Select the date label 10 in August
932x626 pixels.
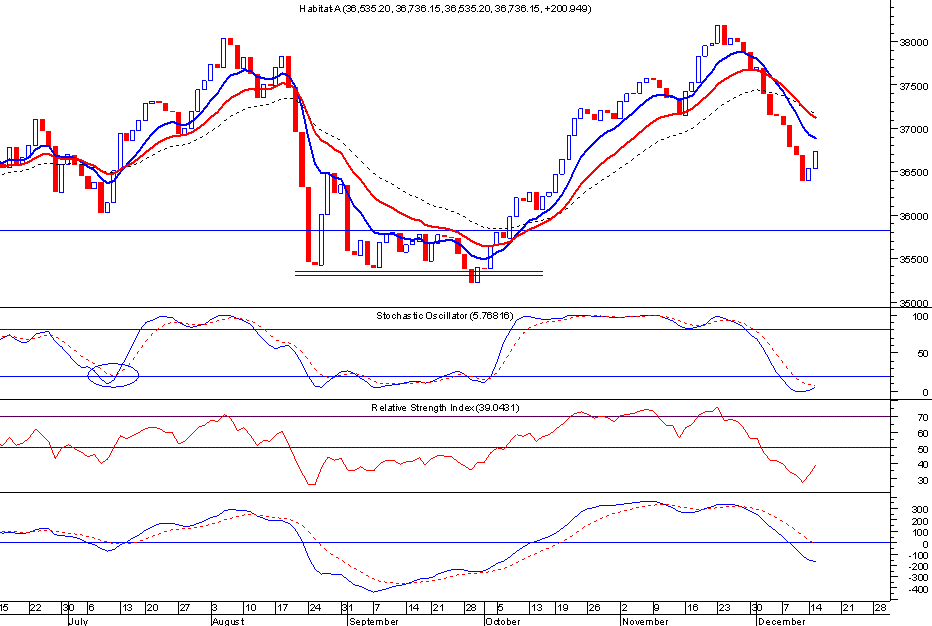pyautogui.click(x=250, y=608)
